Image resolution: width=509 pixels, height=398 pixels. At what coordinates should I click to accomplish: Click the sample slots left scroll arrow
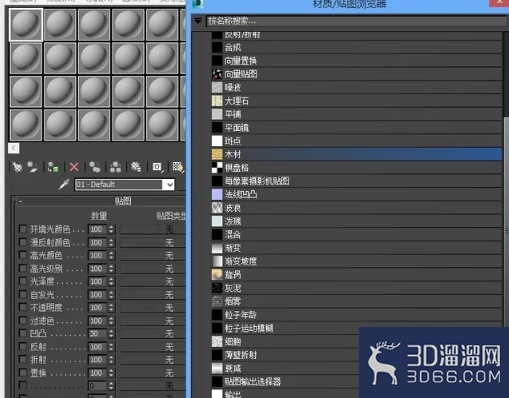coord(14,148)
